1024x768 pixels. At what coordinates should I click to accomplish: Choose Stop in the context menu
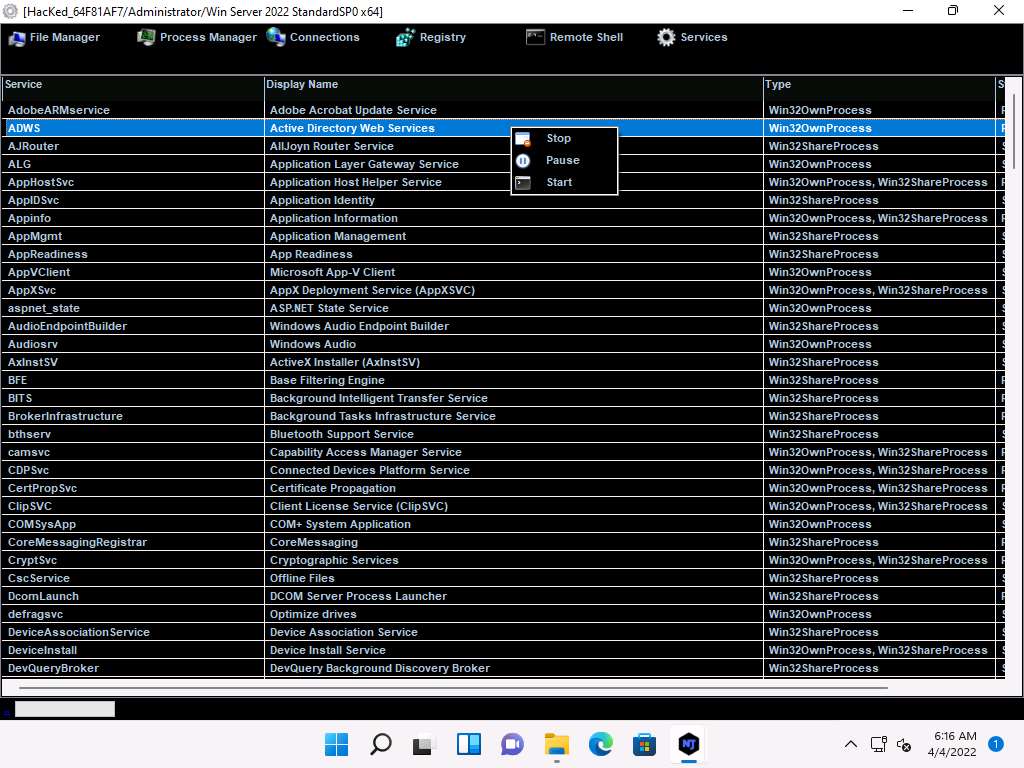[x=558, y=139]
